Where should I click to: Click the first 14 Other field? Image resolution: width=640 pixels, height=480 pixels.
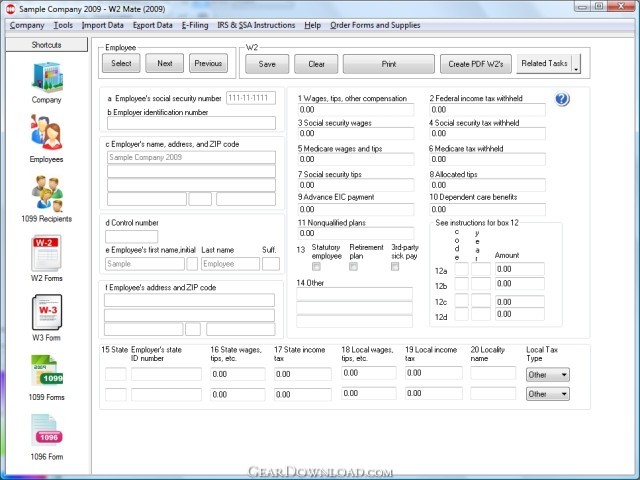354,294
